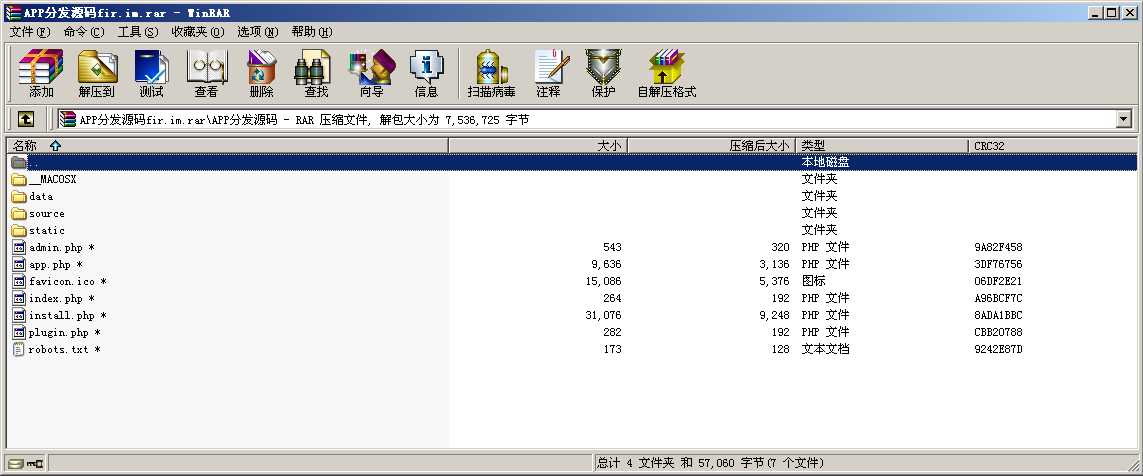This screenshot has height=476, width=1143.
Task: Click the disk drive icon in status bar
Action: [x=15, y=463]
